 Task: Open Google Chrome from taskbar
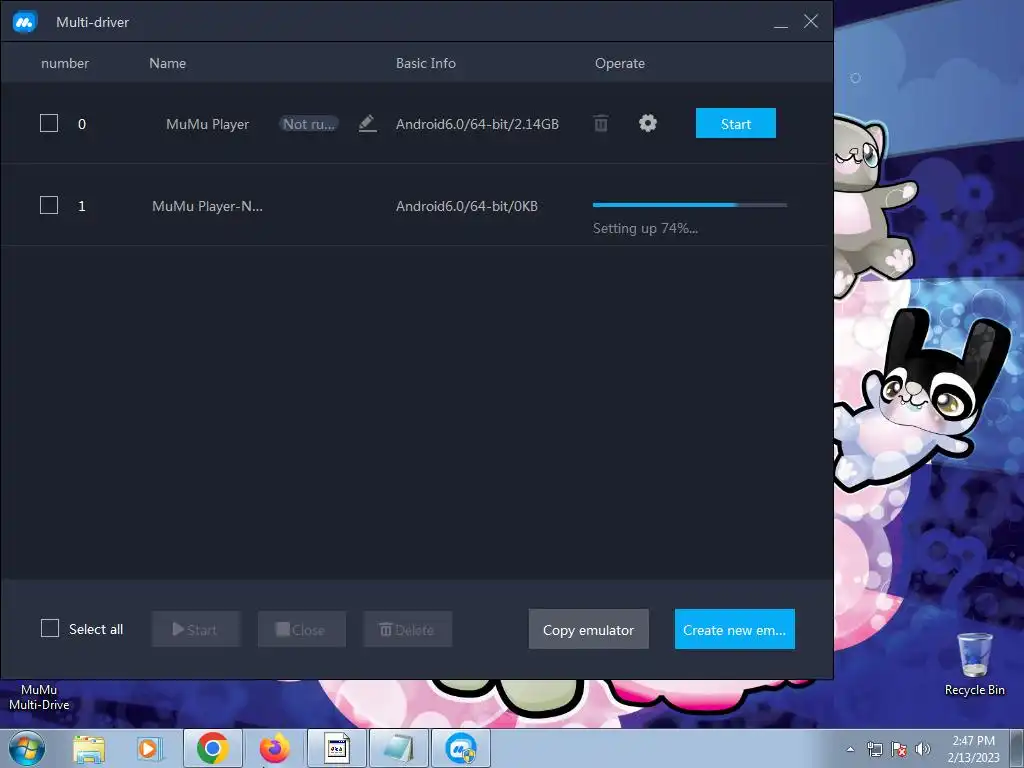tap(212, 748)
